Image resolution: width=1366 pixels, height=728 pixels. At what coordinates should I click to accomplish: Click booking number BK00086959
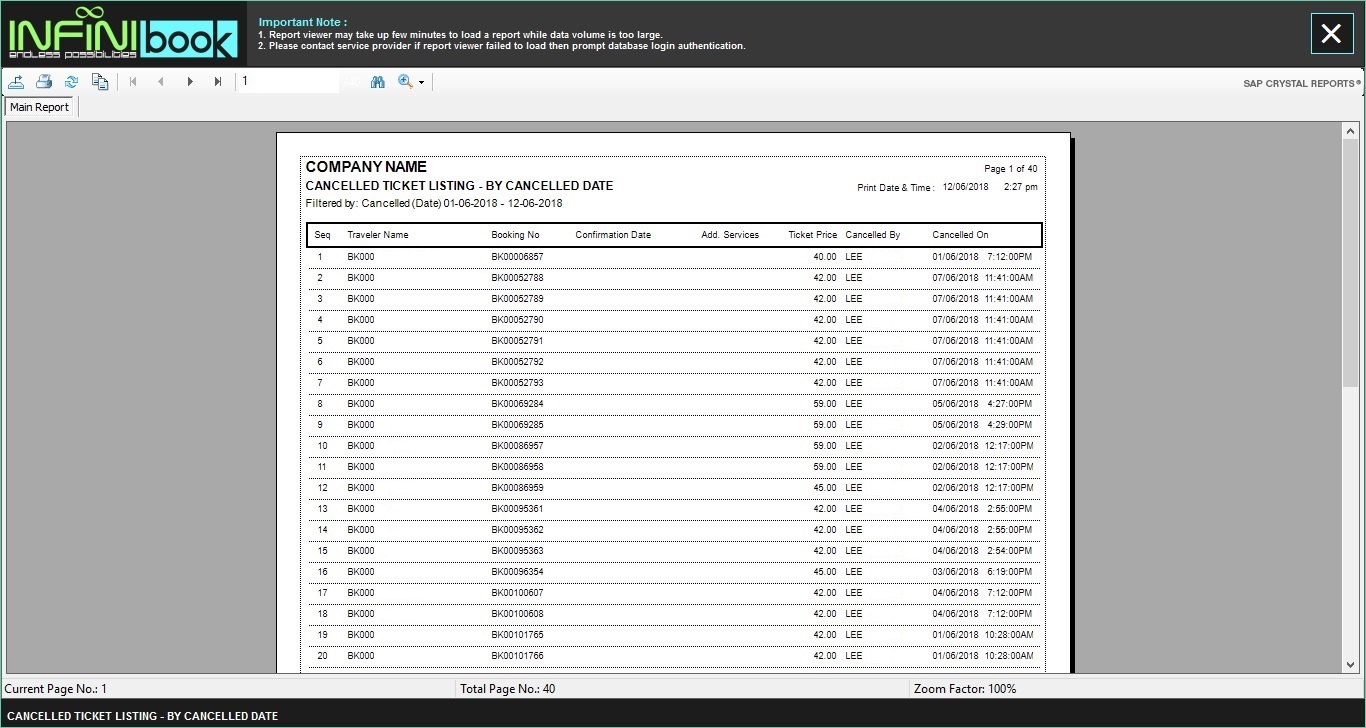pyautogui.click(x=517, y=488)
